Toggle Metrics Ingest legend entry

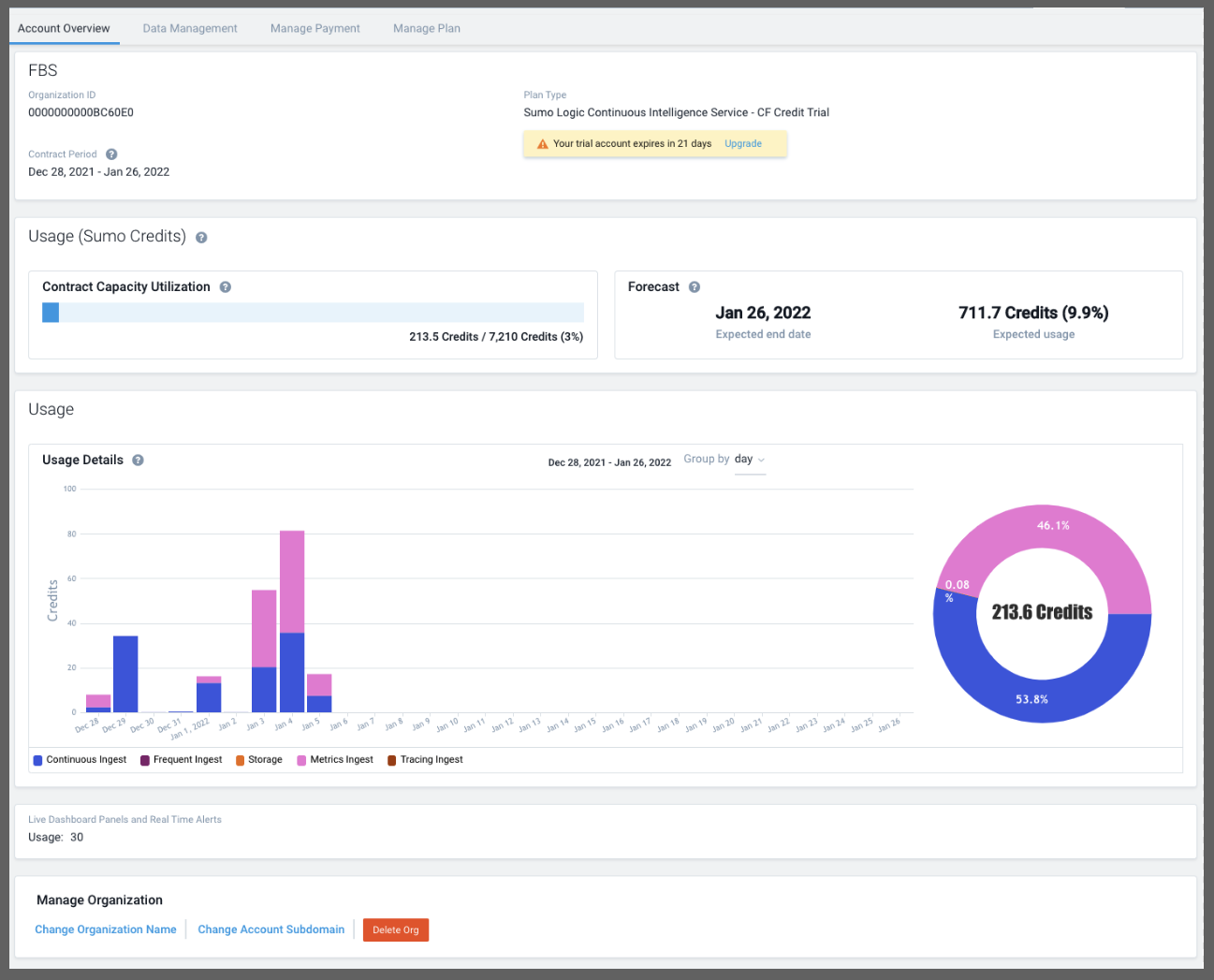point(335,760)
